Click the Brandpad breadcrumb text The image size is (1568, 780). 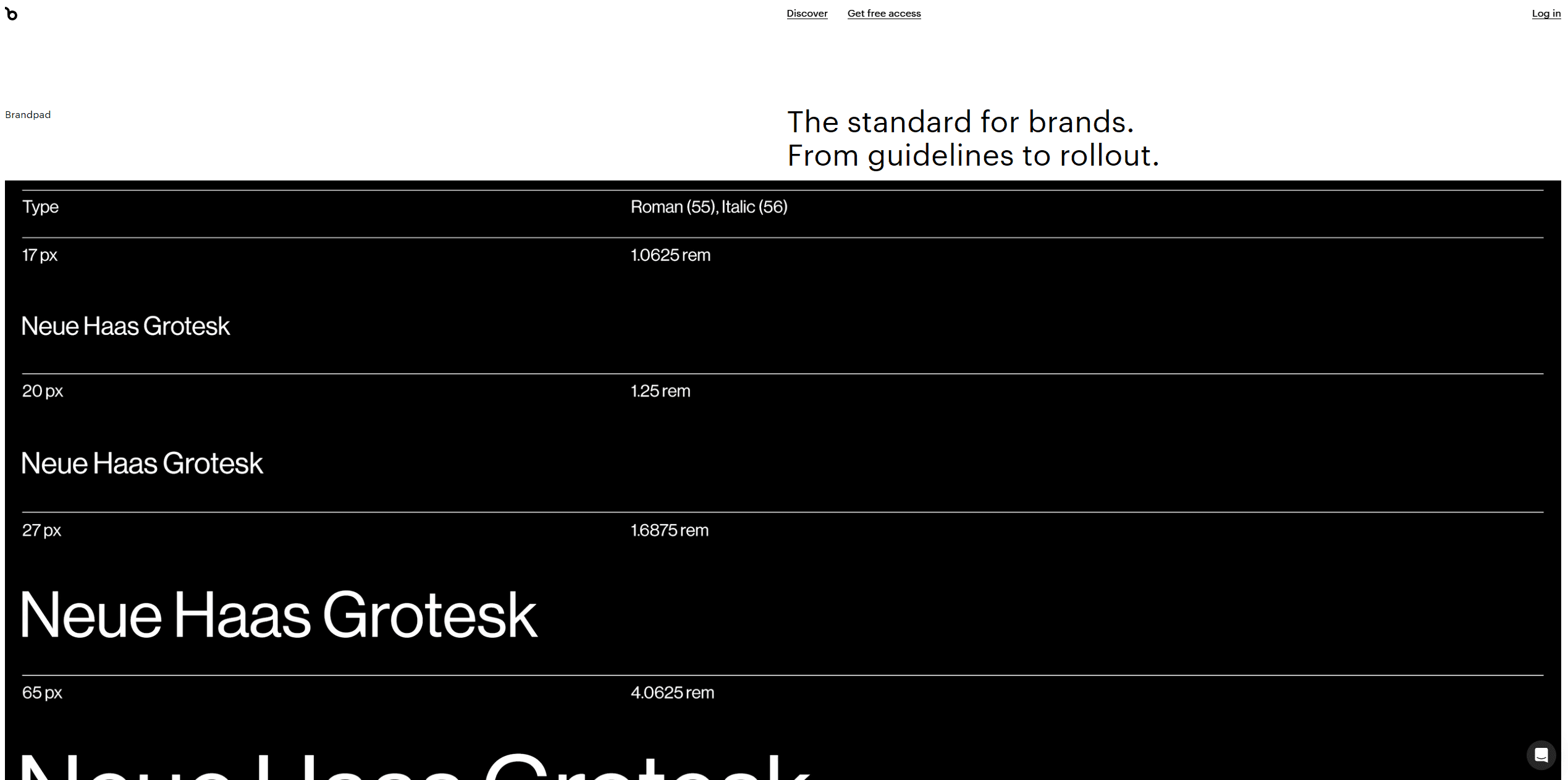pyautogui.click(x=28, y=115)
